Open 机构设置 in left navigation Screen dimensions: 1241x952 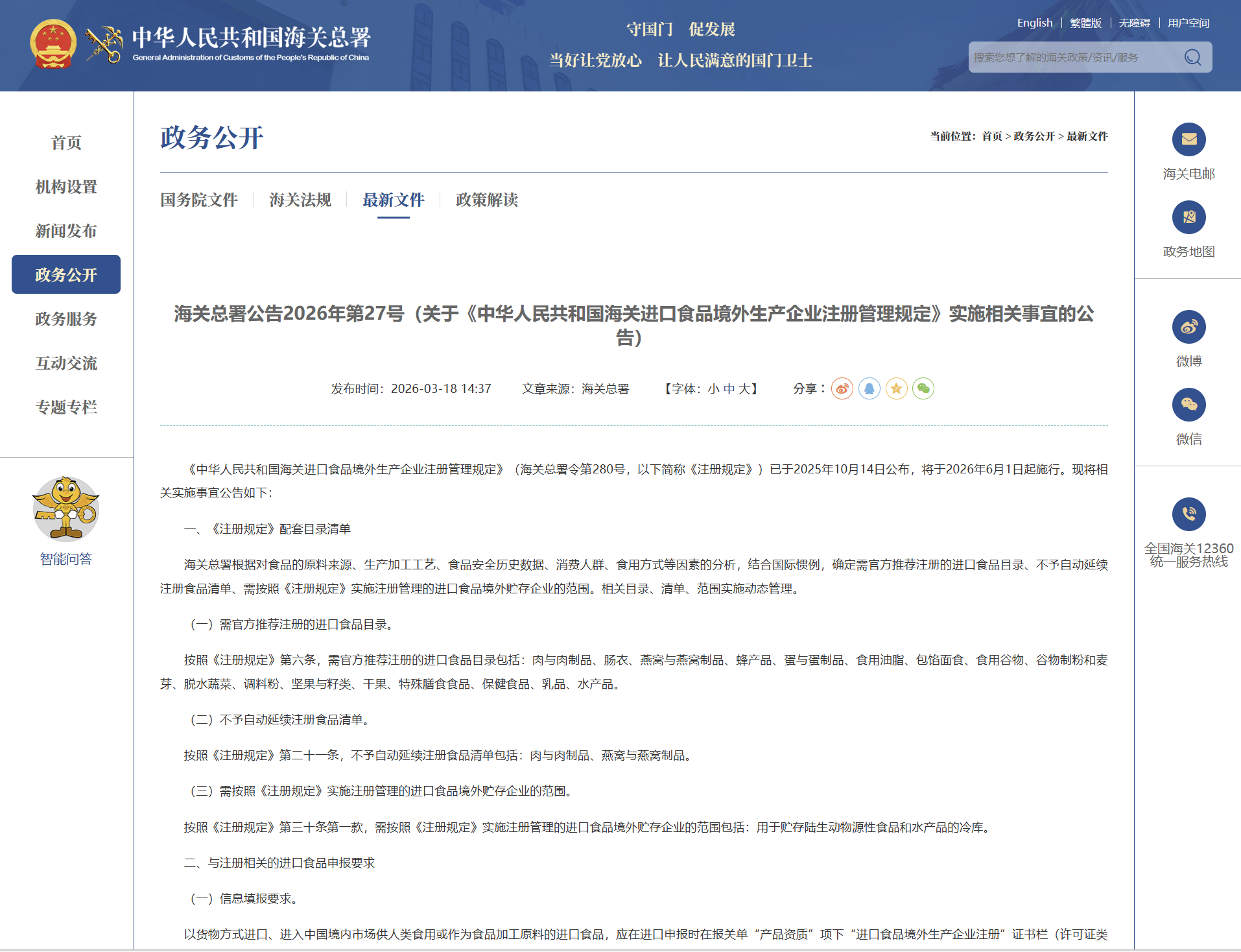pyautogui.click(x=66, y=187)
